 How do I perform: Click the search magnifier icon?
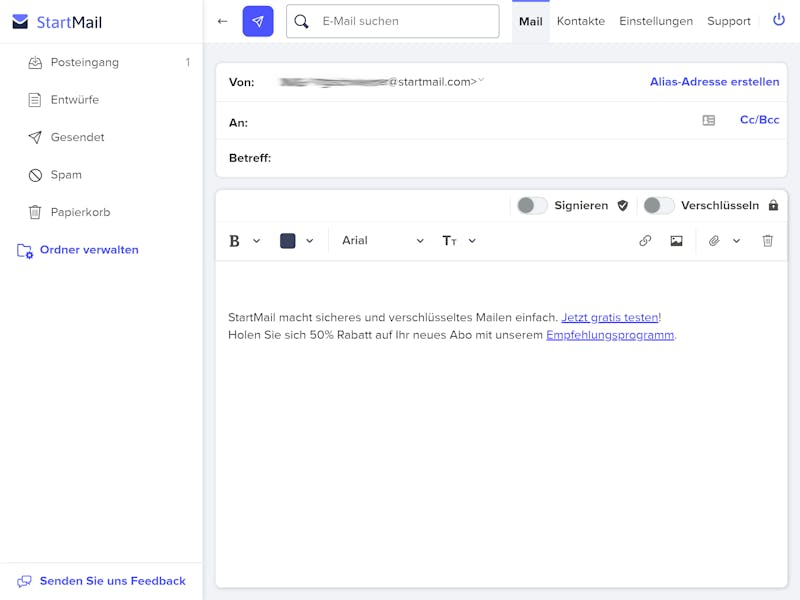[x=302, y=21]
